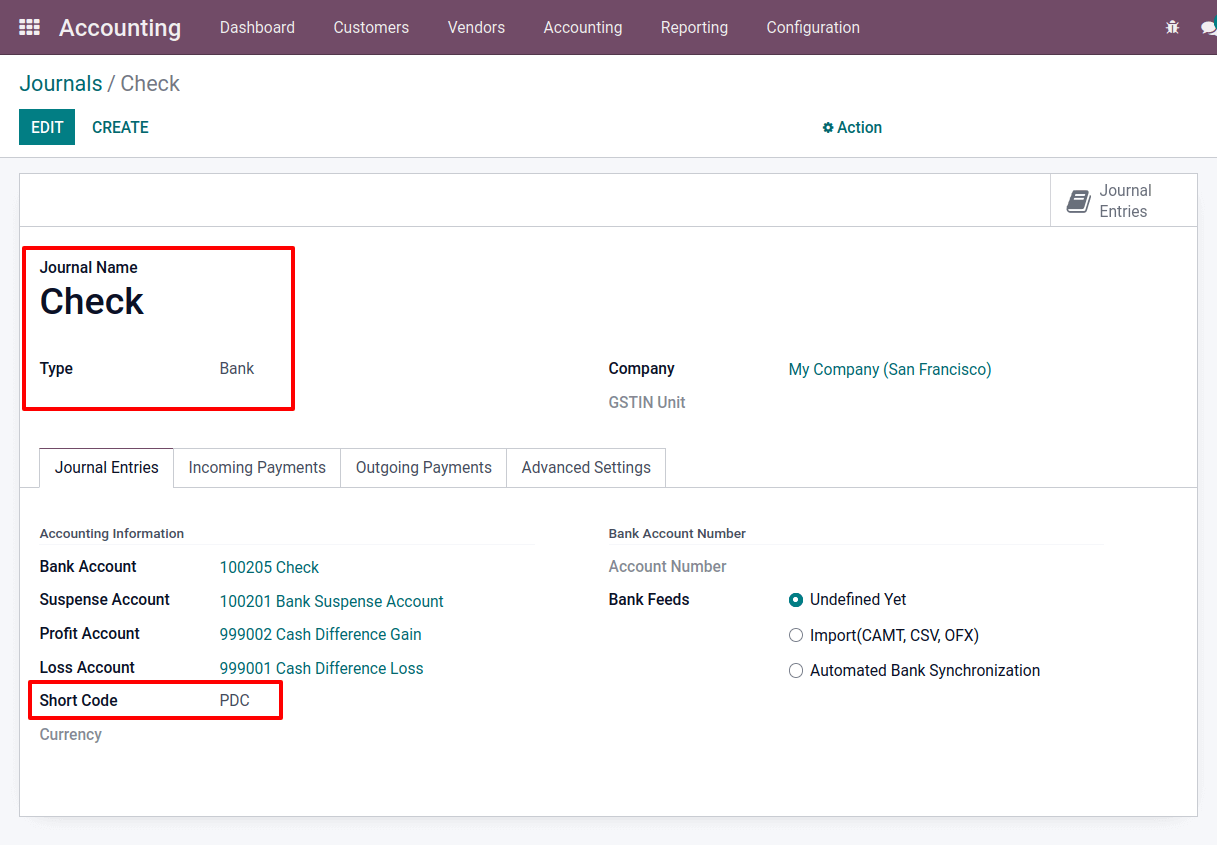This screenshot has height=845, width=1217.
Task: Select the Undefined Yet radio button
Action: coord(796,600)
